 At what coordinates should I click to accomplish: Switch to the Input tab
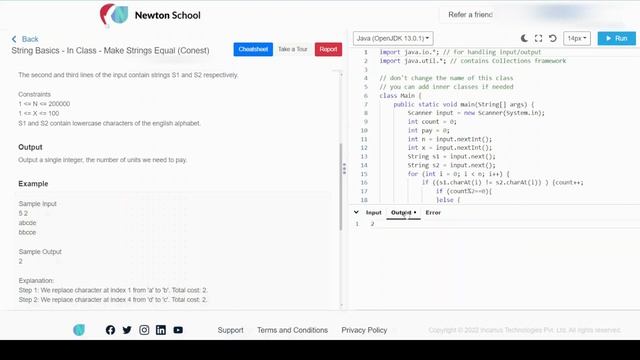pyautogui.click(x=373, y=213)
